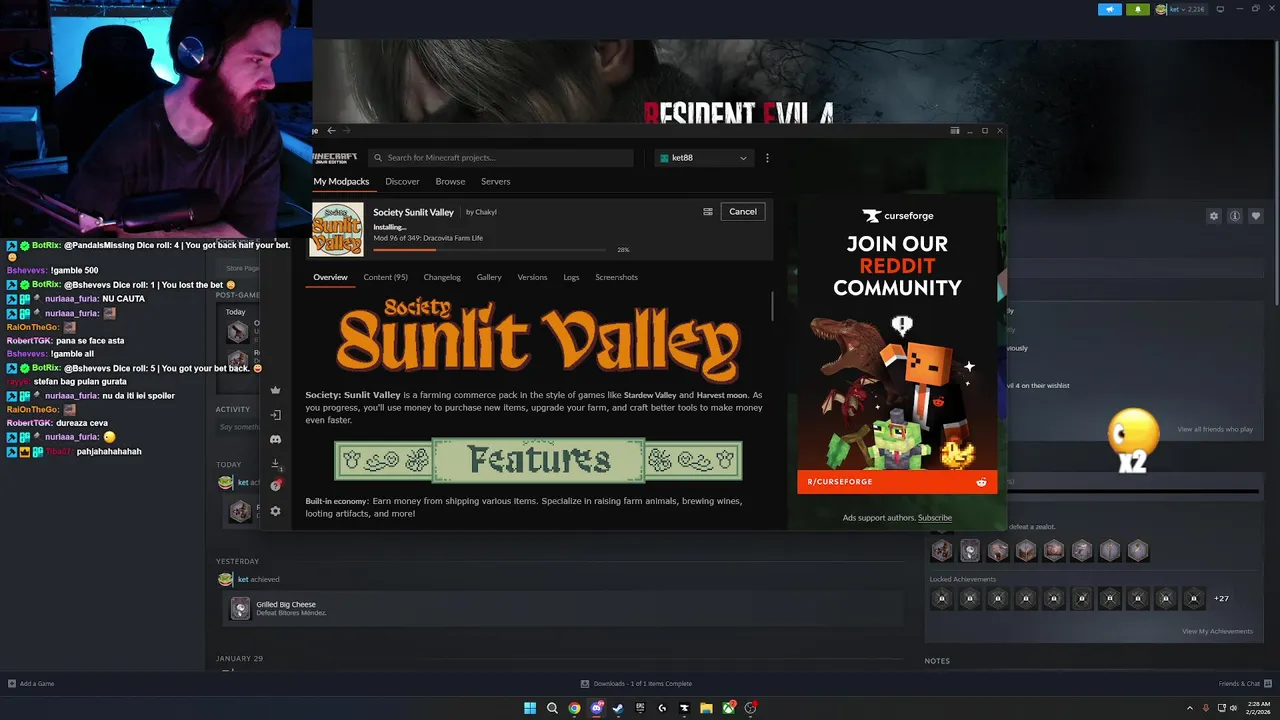The height and width of the screenshot is (720, 1280).
Task: Click the installation progress bar
Action: [x=489, y=250]
